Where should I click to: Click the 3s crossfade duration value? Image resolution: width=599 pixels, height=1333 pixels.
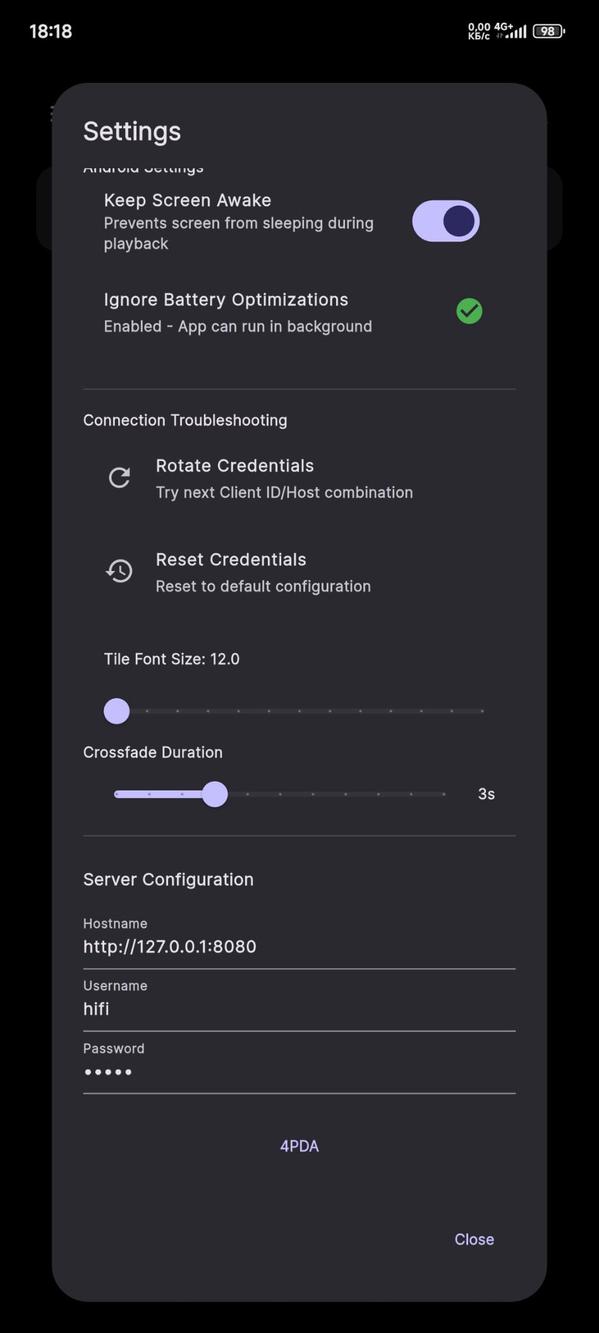[486, 793]
